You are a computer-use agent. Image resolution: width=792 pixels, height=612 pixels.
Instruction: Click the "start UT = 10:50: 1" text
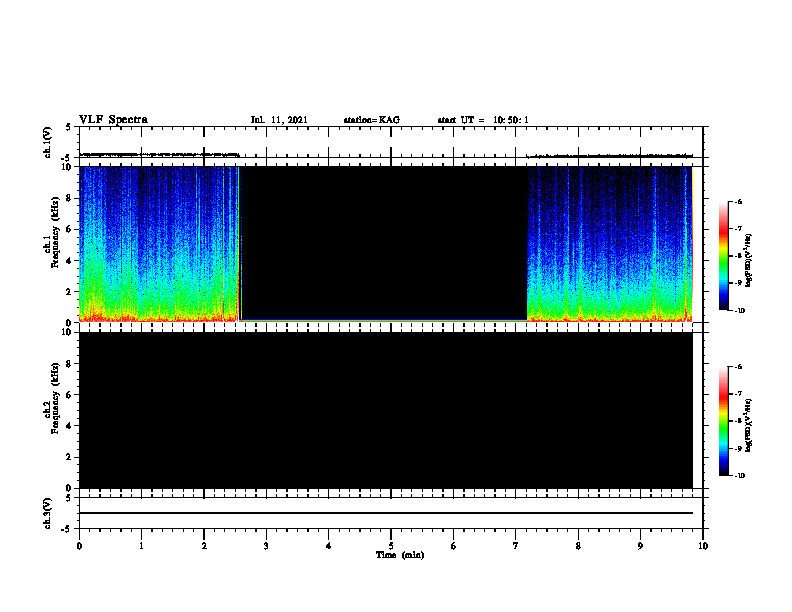(x=483, y=120)
